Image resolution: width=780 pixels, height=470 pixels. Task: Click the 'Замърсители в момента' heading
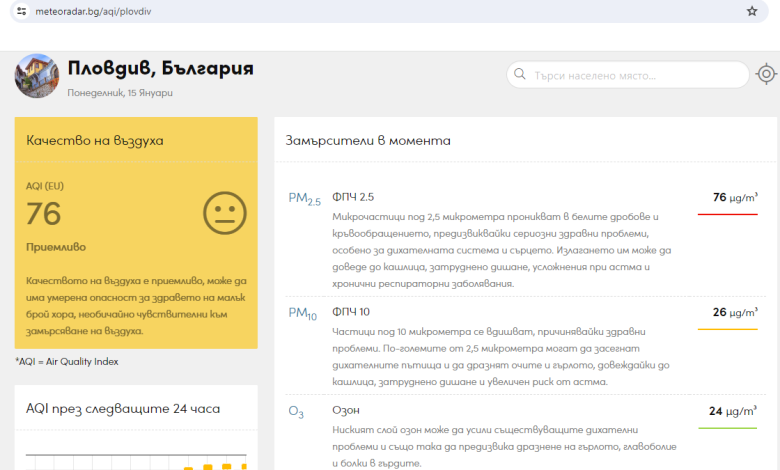[x=368, y=141]
